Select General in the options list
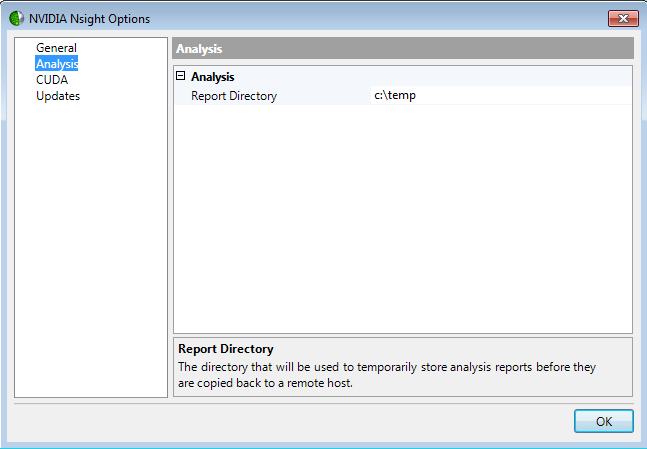Screen dimensions: 647x449 tap(56, 48)
